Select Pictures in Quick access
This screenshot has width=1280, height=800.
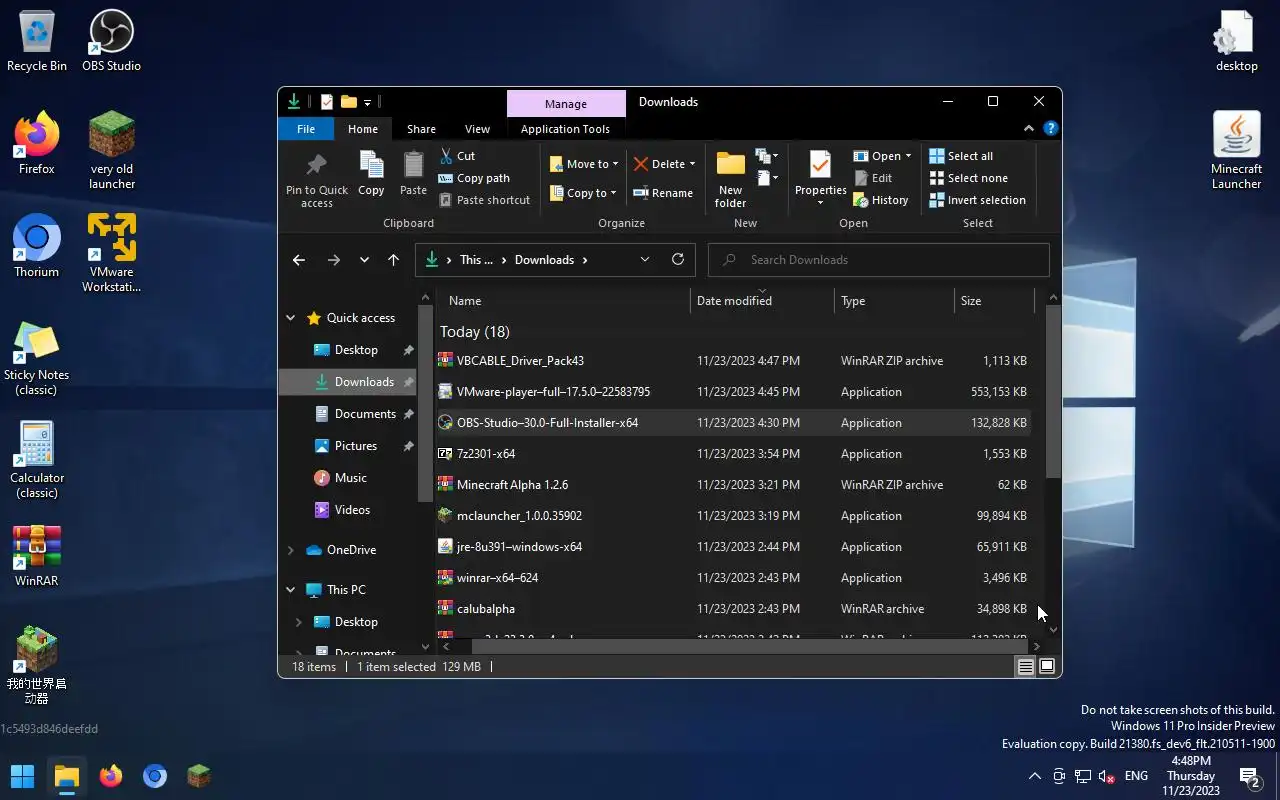click(x=355, y=446)
